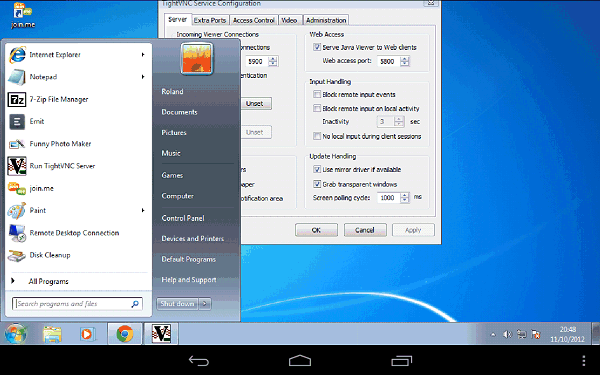600x375 pixels.
Task: Click the TightVNC taskbar button
Action: pos(161,333)
